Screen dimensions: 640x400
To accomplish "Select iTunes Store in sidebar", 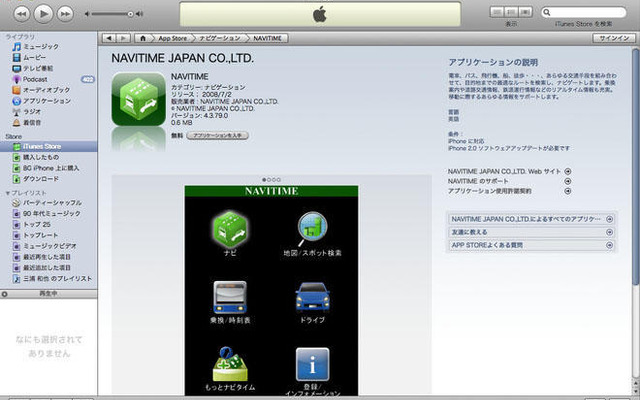I will (x=49, y=147).
